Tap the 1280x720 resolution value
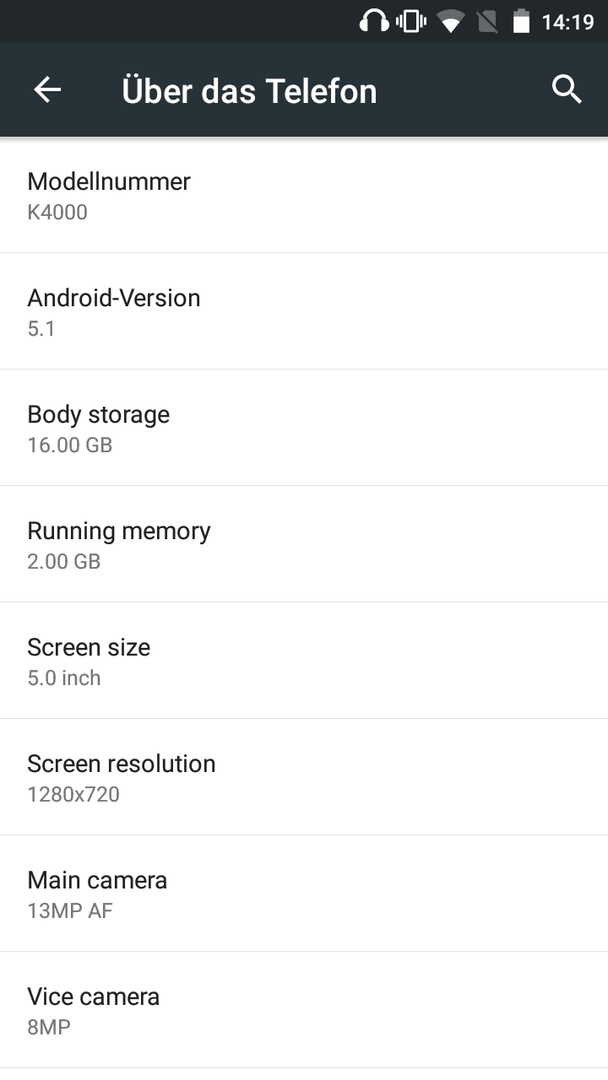The width and height of the screenshot is (608, 1080). [74, 794]
